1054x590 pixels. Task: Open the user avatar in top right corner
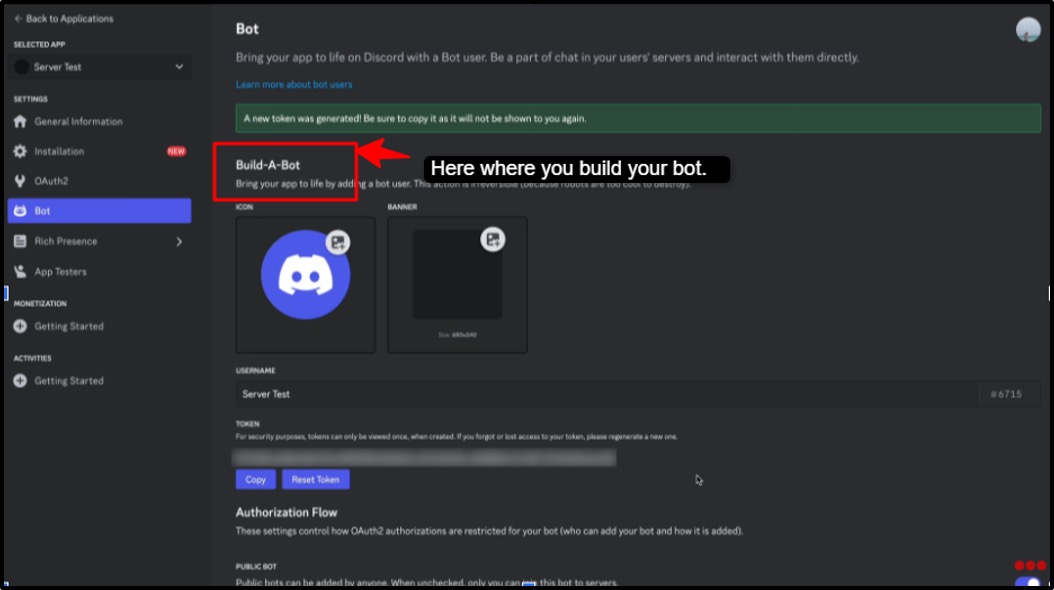(x=1027, y=31)
